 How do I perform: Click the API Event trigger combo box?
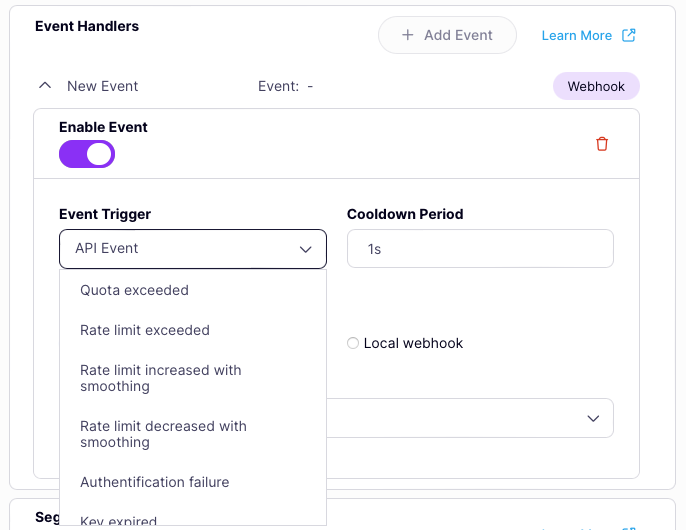tap(180, 249)
